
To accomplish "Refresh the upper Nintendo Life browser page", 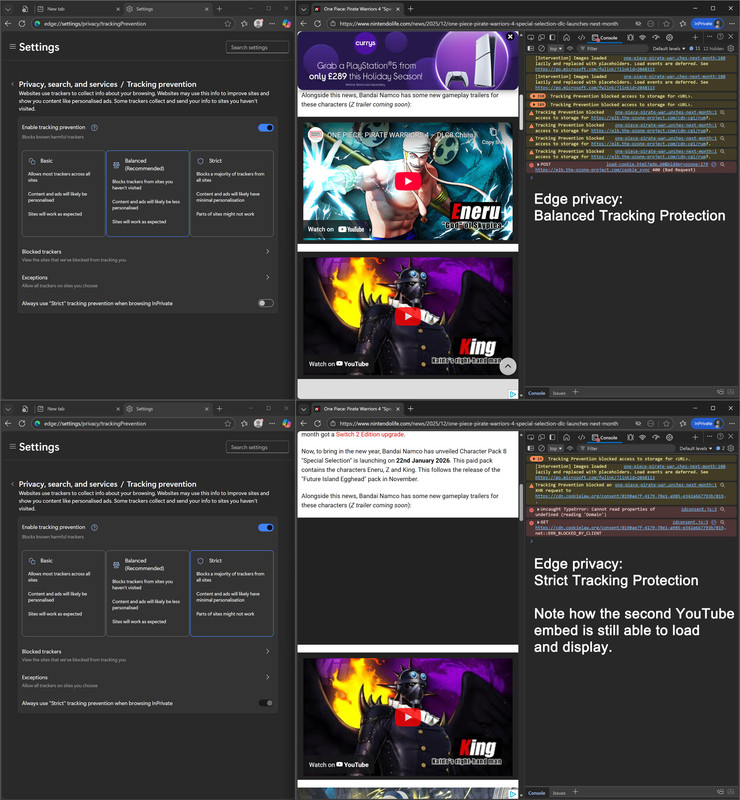I will click(x=317, y=23).
